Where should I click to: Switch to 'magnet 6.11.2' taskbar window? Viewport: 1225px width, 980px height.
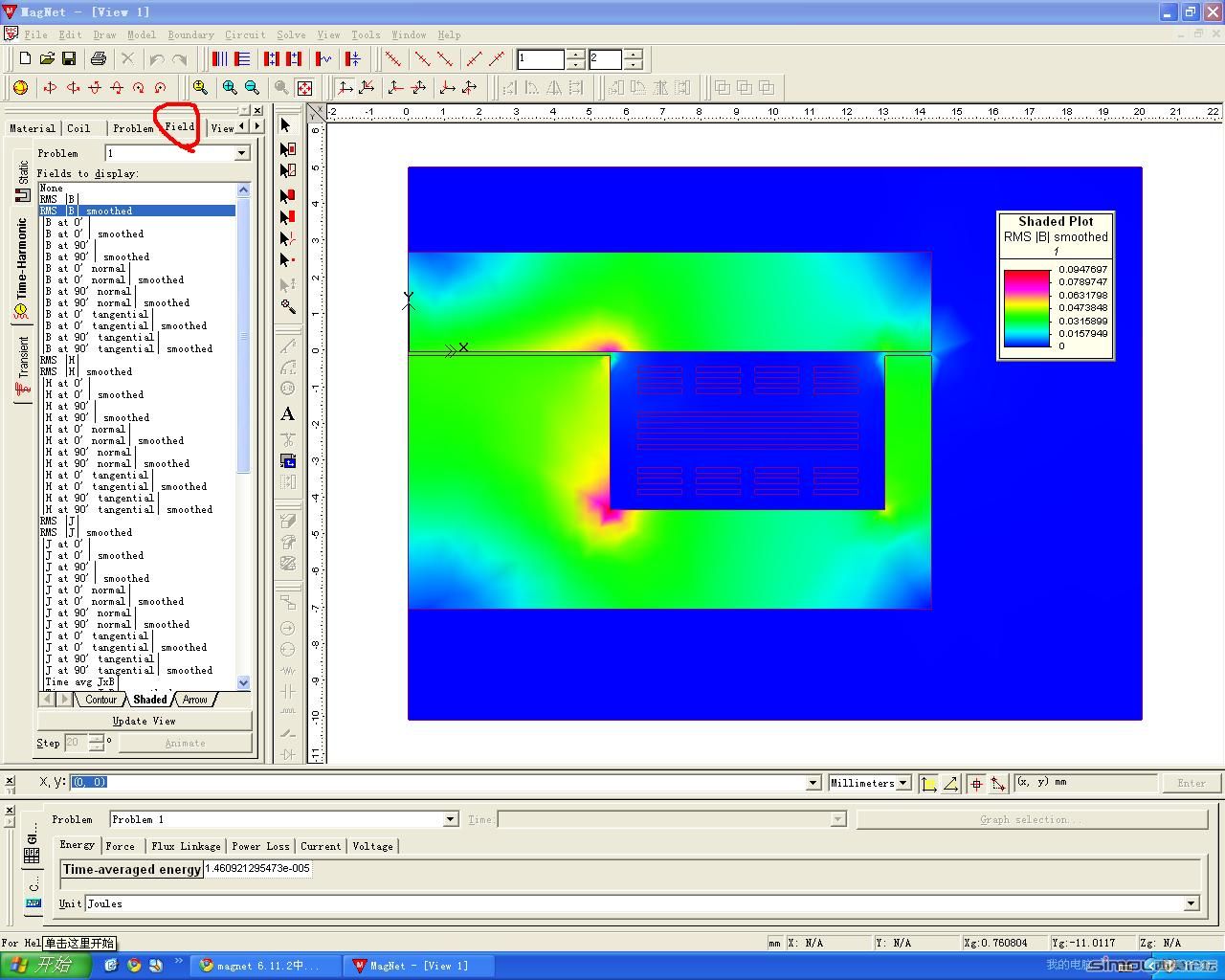[265, 966]
